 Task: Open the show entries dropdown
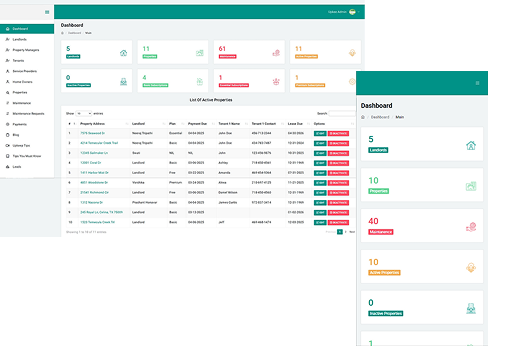83,114
